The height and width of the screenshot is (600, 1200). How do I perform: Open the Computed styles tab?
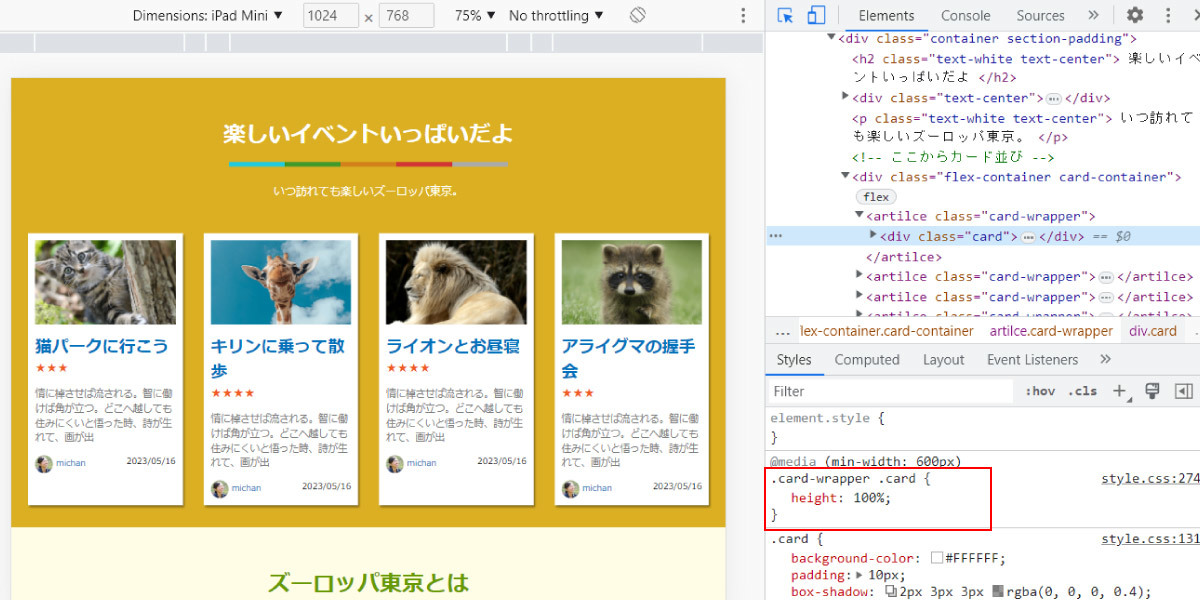tap(867, 360)
